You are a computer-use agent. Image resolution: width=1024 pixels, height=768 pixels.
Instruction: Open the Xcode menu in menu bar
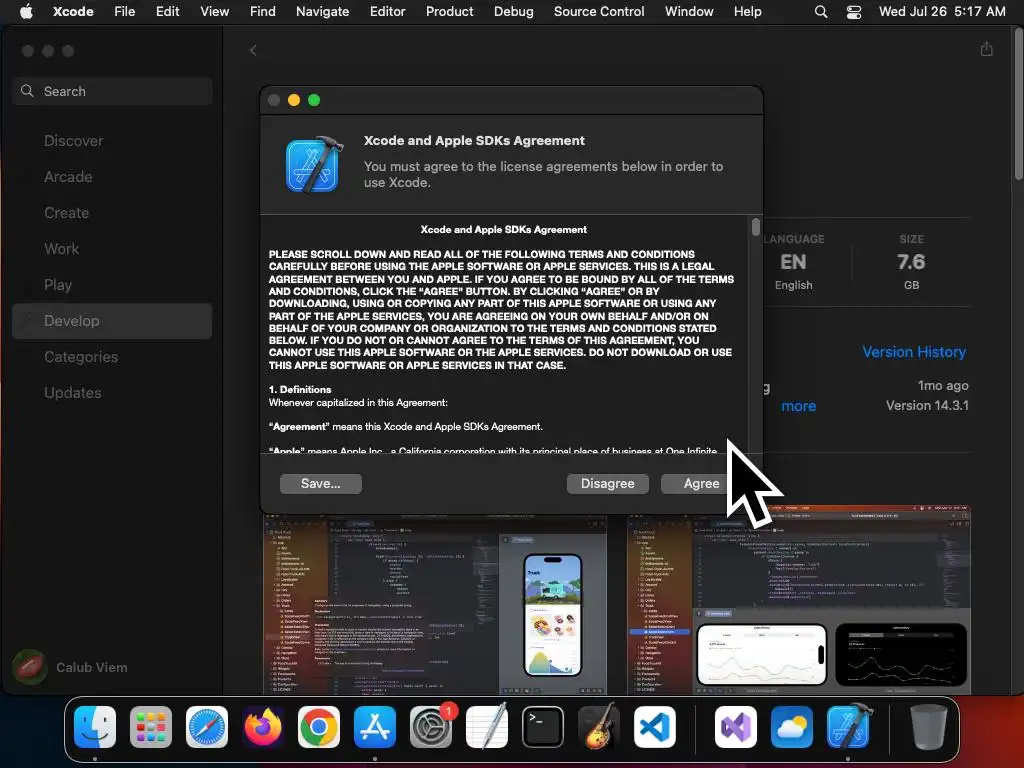click(73, 11)
